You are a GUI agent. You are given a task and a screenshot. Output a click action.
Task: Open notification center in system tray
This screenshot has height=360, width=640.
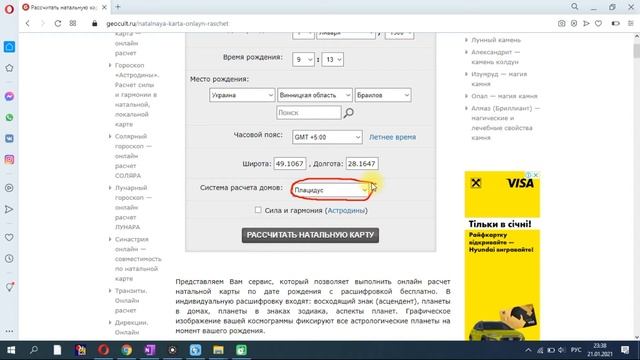[625, 350]
